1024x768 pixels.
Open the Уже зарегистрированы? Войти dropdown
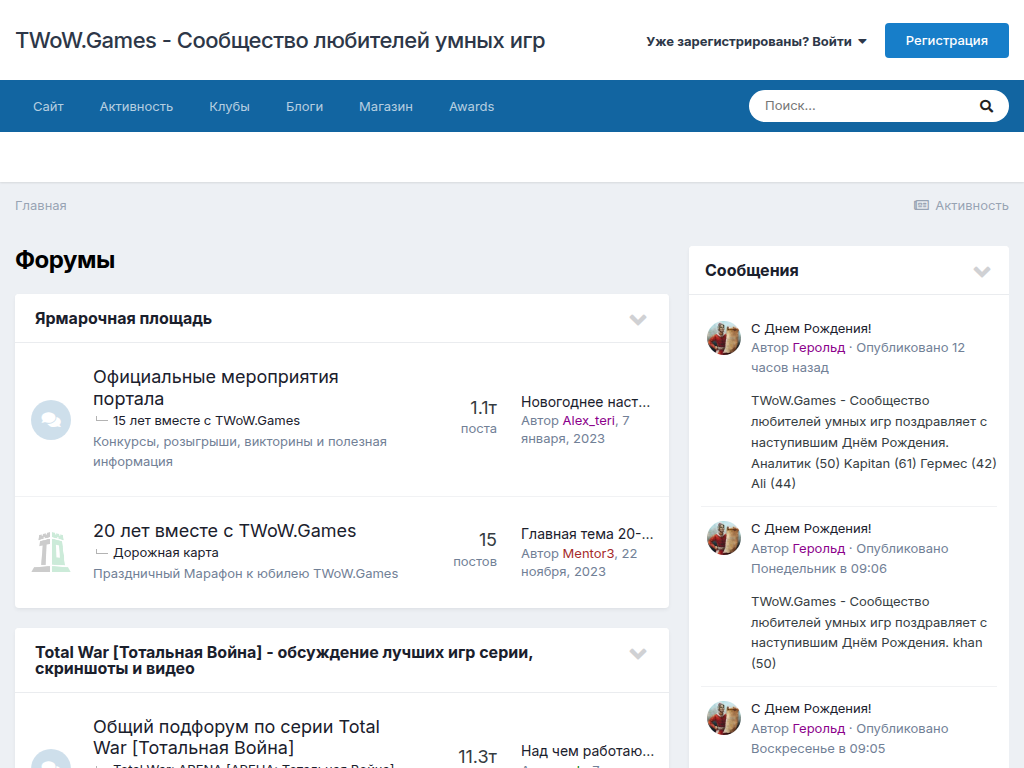pyautogui.click(x=756, y=41)
